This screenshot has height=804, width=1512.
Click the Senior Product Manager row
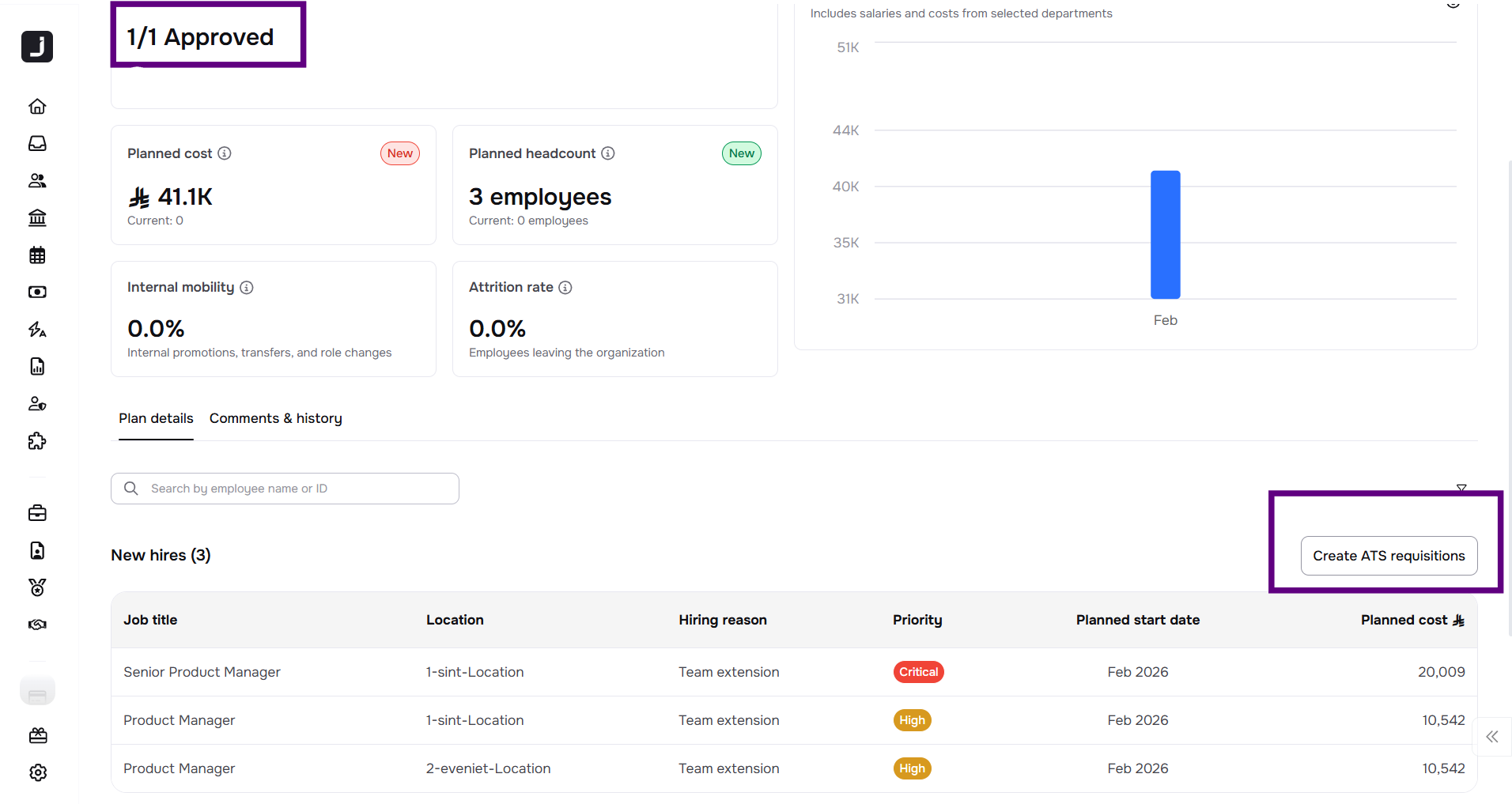(202, 672)
